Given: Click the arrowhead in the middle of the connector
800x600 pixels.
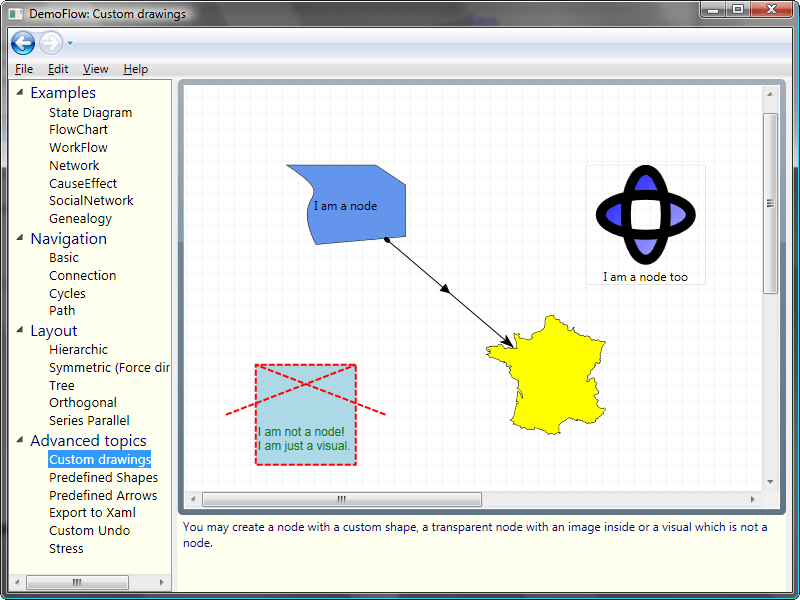Looking at the screenshot, I should (x=446, y=289).
